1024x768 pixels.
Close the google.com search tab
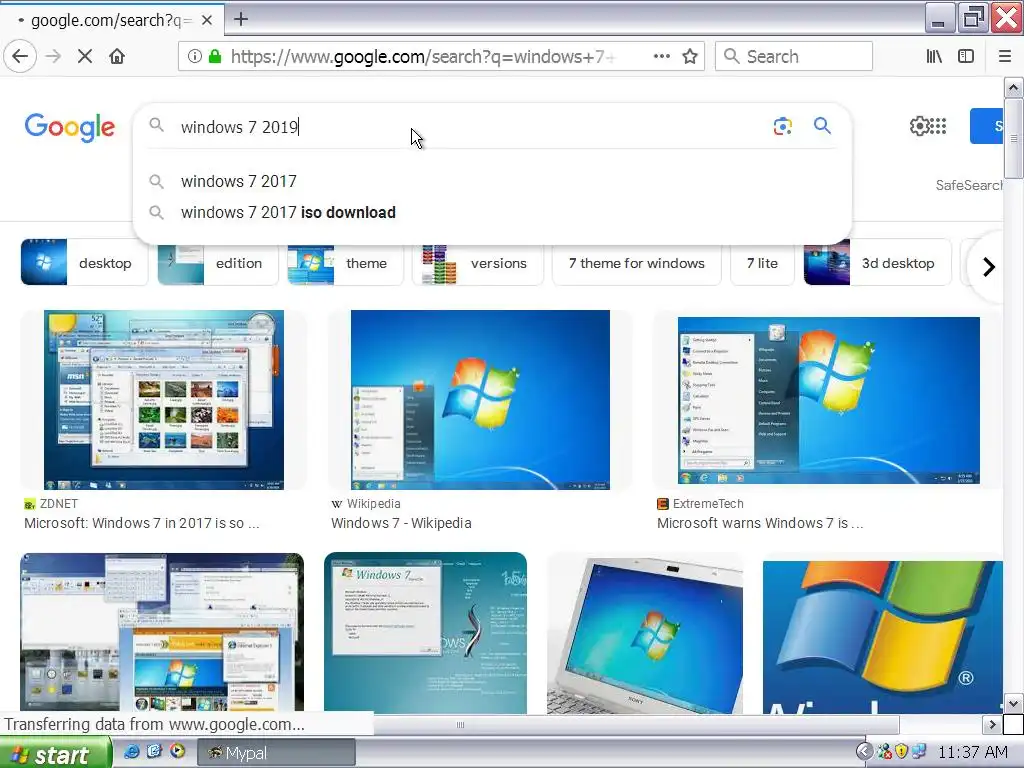point(206,20)
